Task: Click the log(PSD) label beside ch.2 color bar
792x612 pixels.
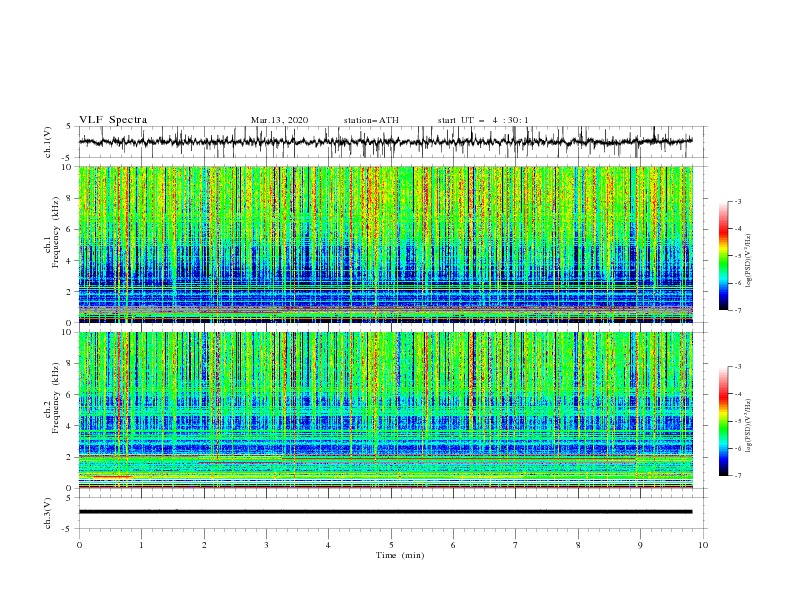Action: click(x=750, y=426)
